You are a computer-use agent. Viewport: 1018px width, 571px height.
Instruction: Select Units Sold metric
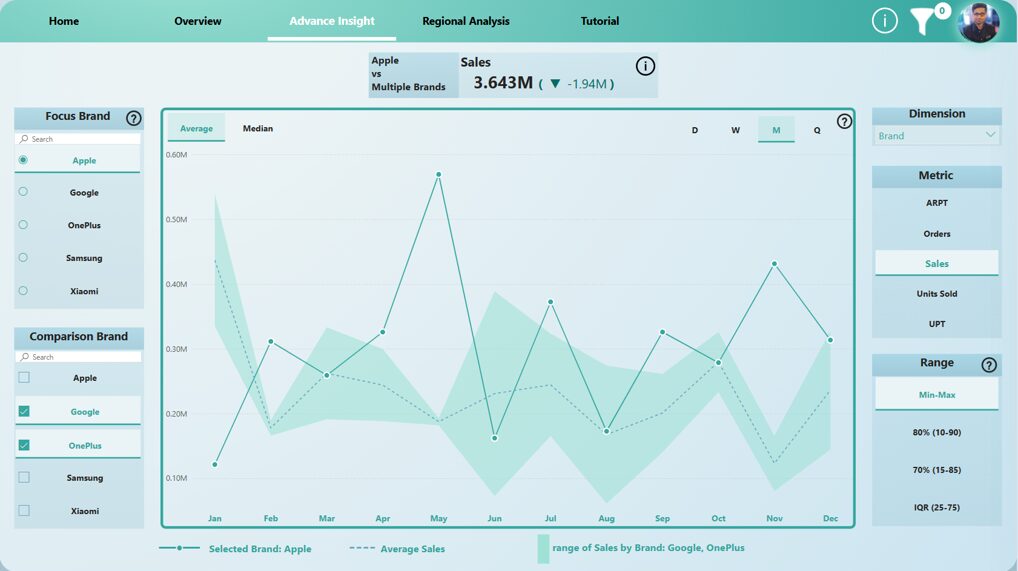(x=937, y=294)
